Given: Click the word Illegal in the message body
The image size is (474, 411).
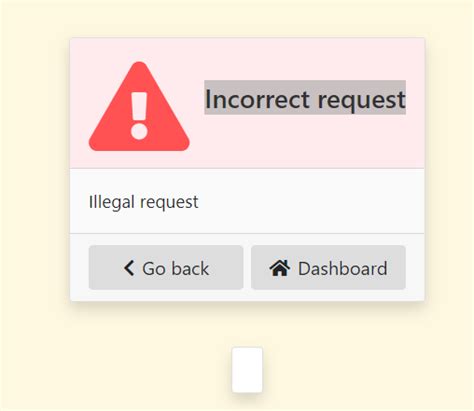Looking at the screenshot, I should 112,202.
